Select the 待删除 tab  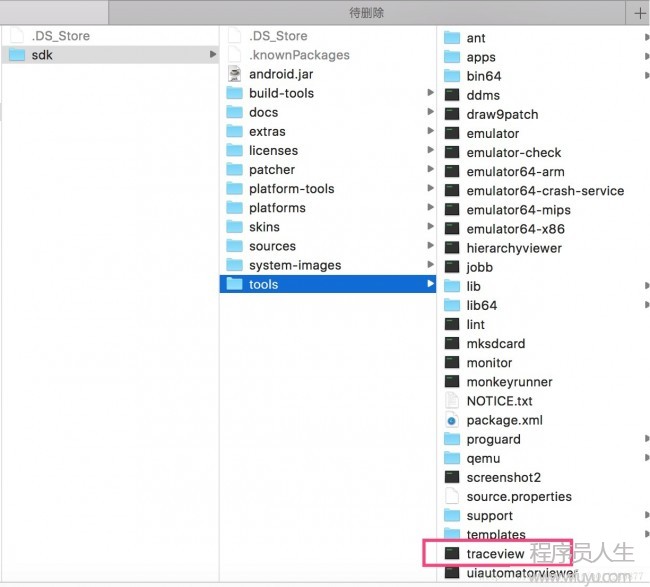coord(366,13)
